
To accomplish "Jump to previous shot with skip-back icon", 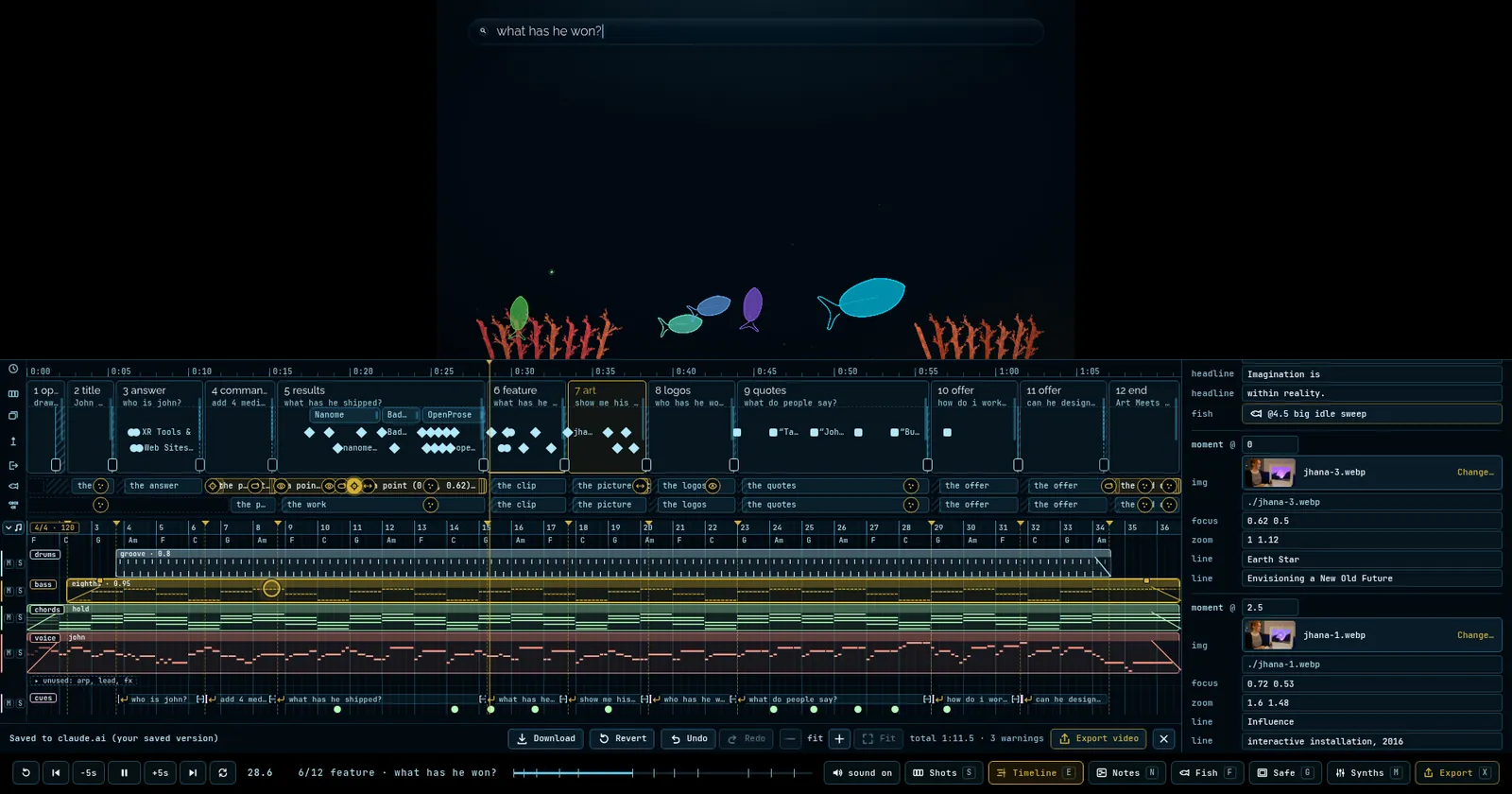I will [x=56, y=772].
